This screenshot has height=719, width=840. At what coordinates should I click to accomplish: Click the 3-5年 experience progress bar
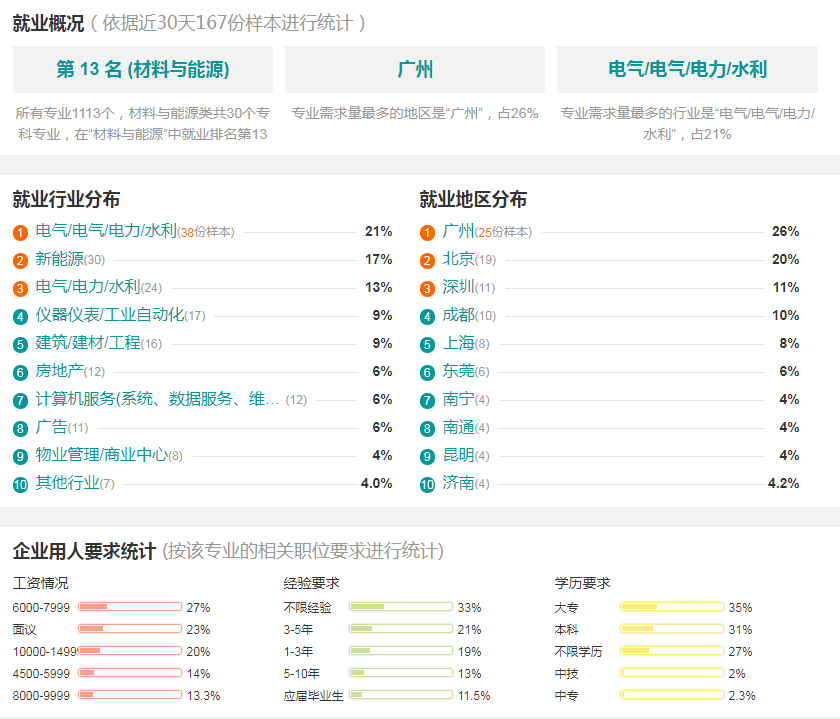(x=401, y=628)
